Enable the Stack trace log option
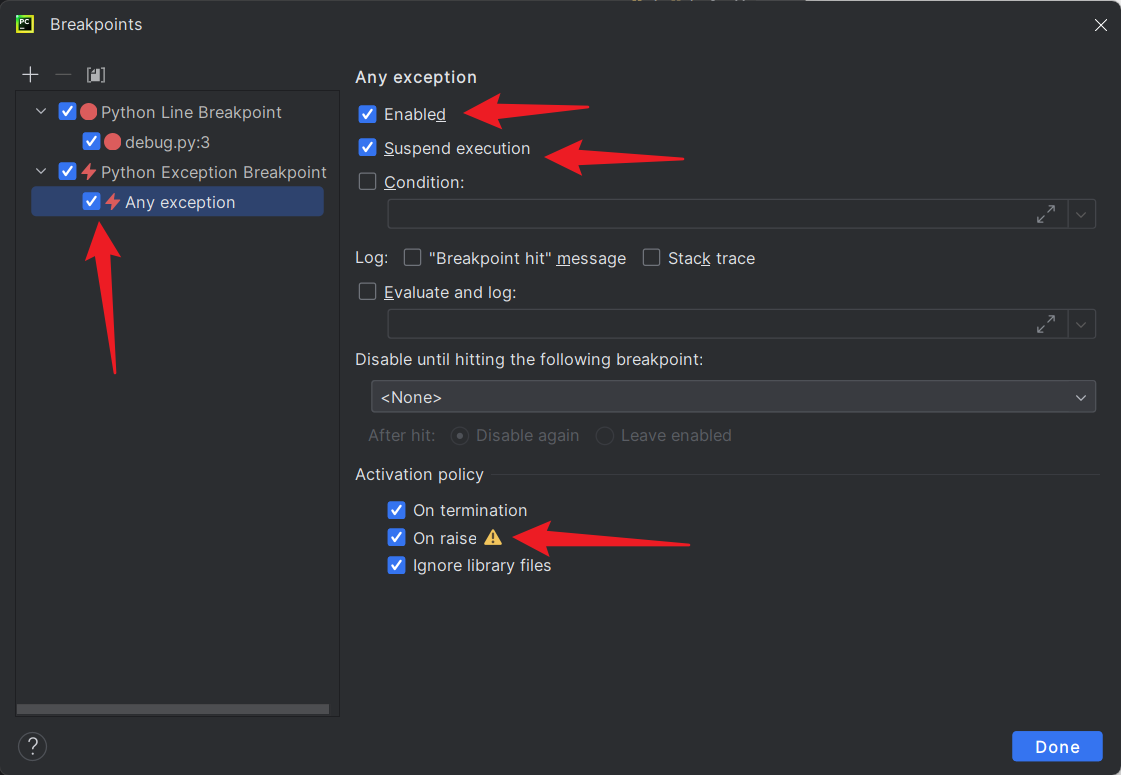Image resolution: width=1121 pixels, height=775 pixels. click(652, 258)
